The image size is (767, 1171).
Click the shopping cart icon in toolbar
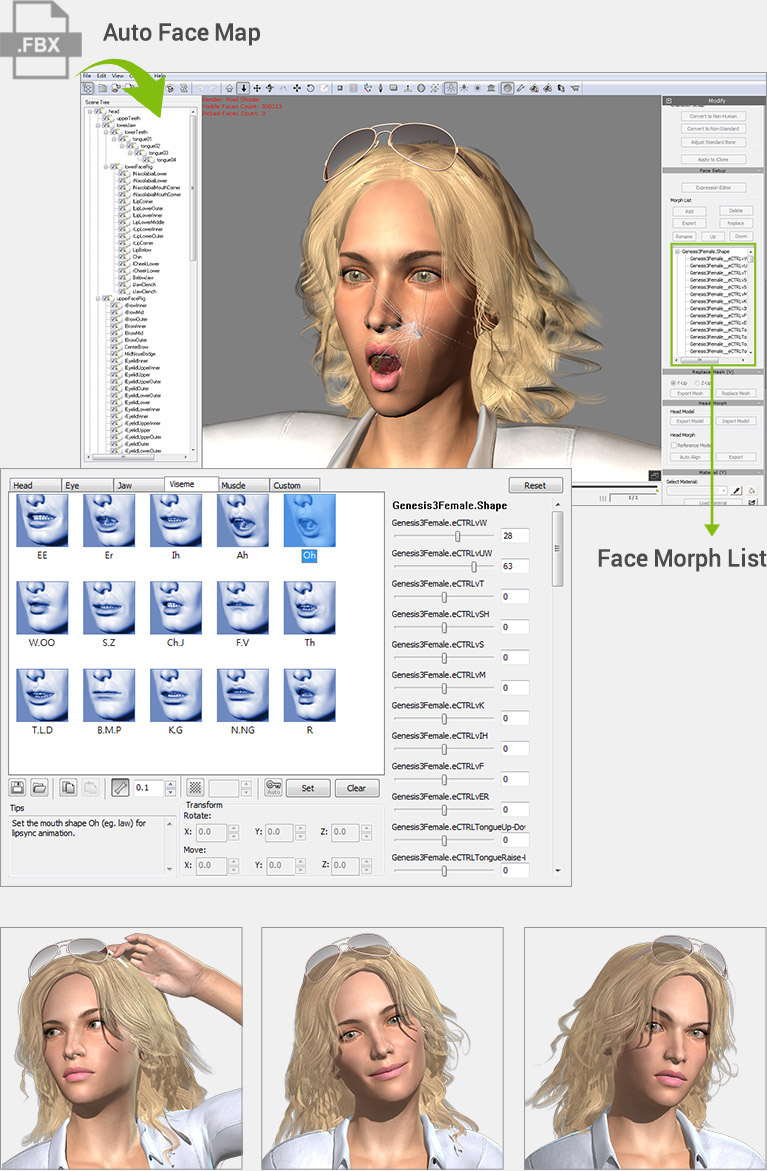coord(575,88)
